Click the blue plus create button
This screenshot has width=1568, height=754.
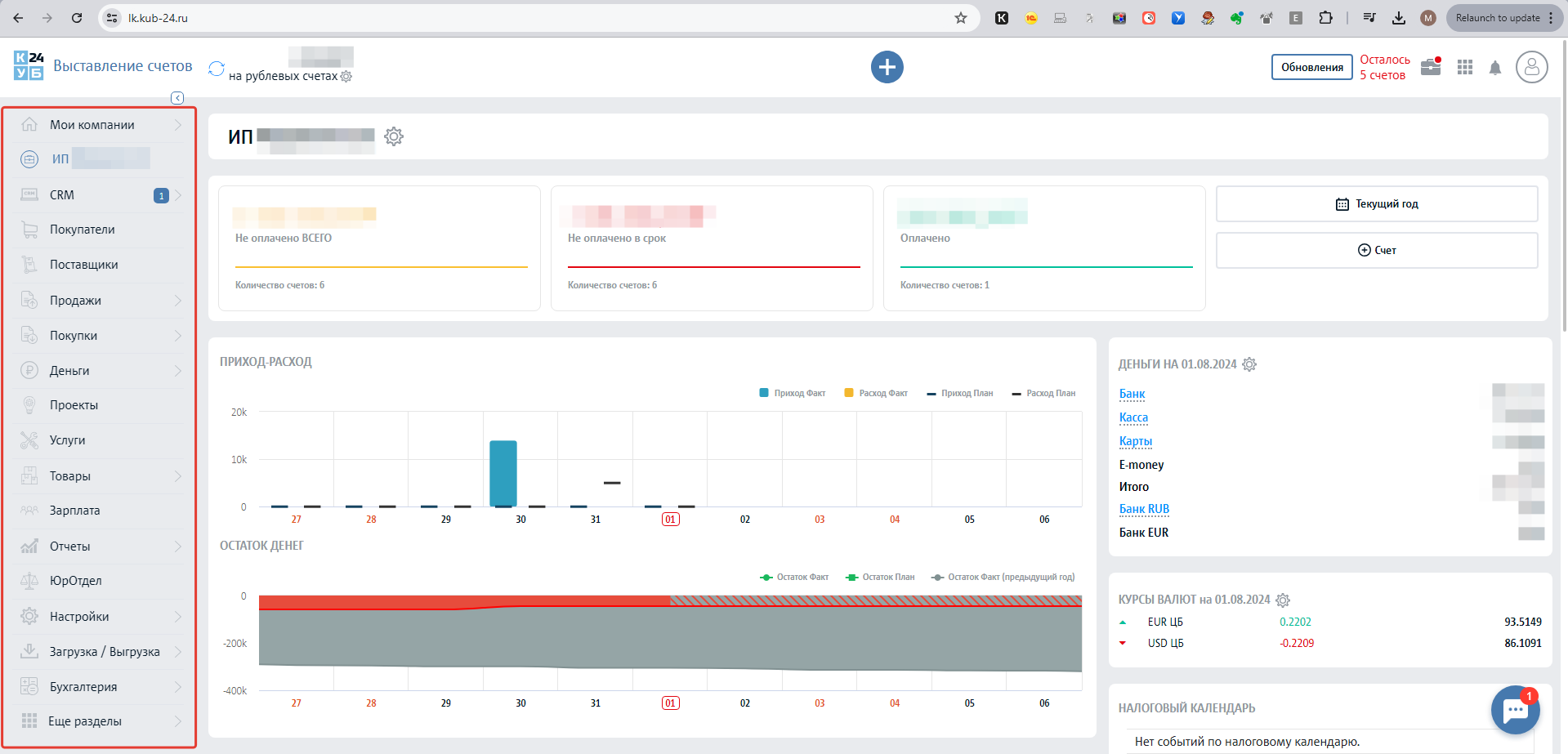tap(887, 67)
